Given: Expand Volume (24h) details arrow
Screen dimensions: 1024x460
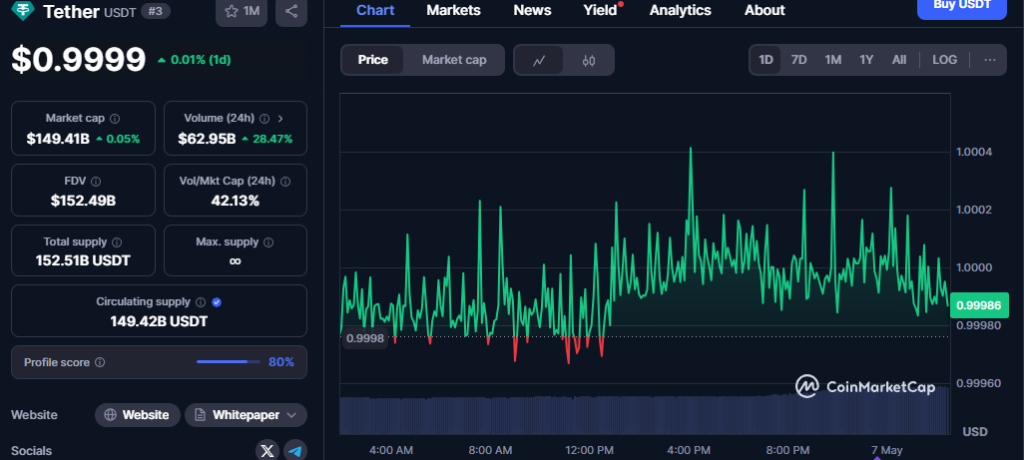Looking at the screenshot, I should (x=281, y=119).
